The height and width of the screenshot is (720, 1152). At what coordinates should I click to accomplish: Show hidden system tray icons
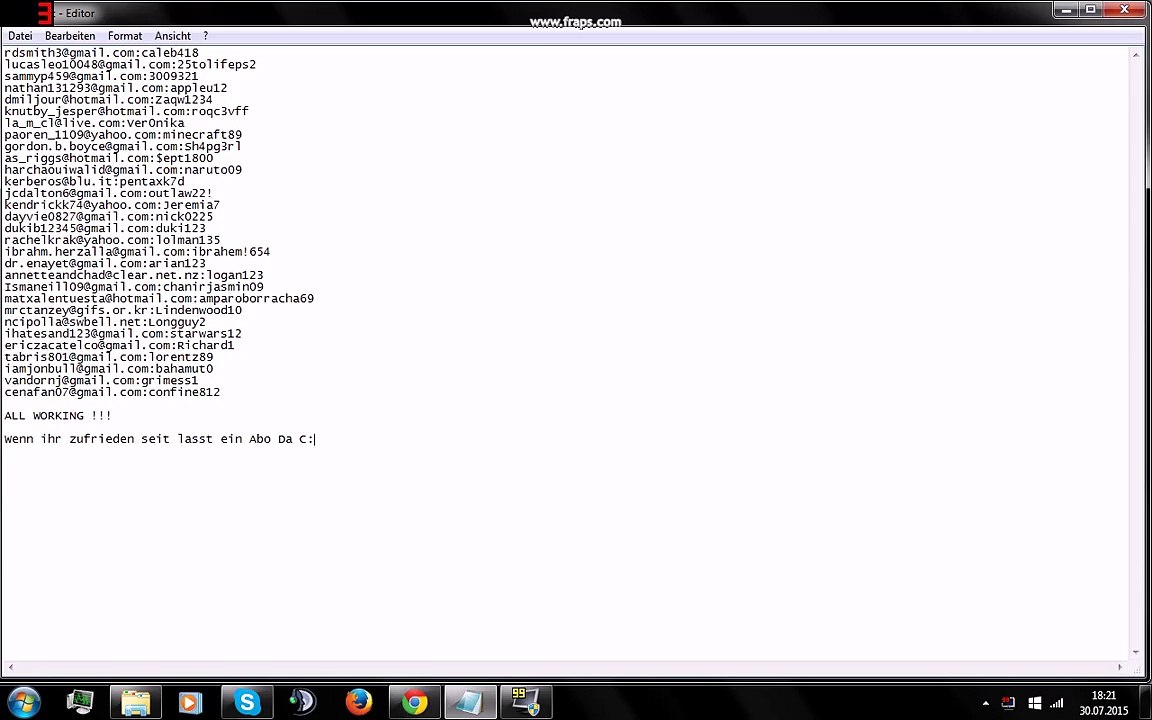[985, 704]
